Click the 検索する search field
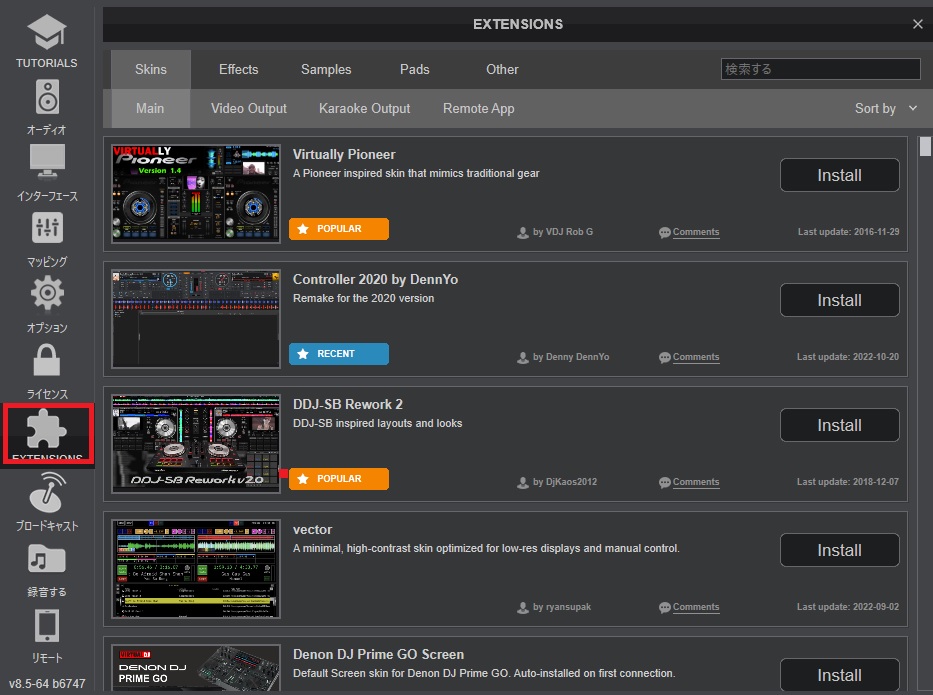The width and height of the screenshot is (933, 695). coord(821,69)
